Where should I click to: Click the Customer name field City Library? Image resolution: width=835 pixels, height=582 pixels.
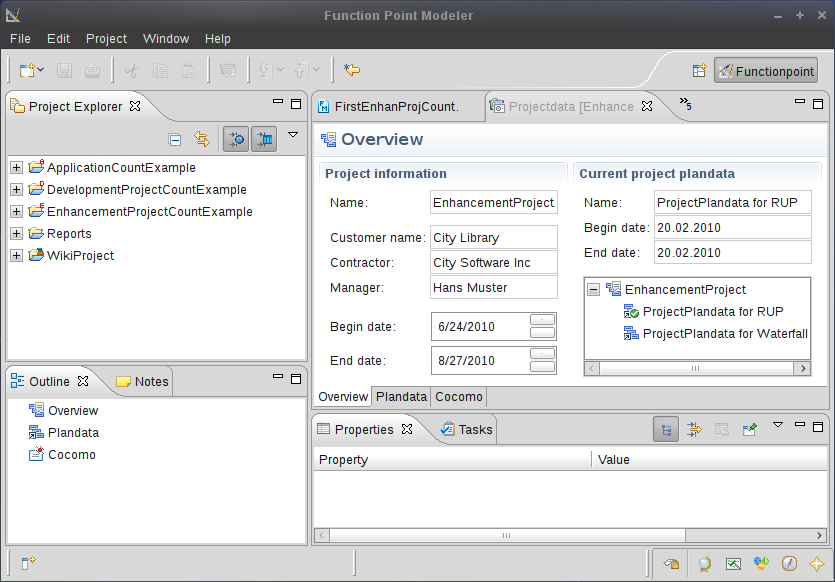coord(494,237)
